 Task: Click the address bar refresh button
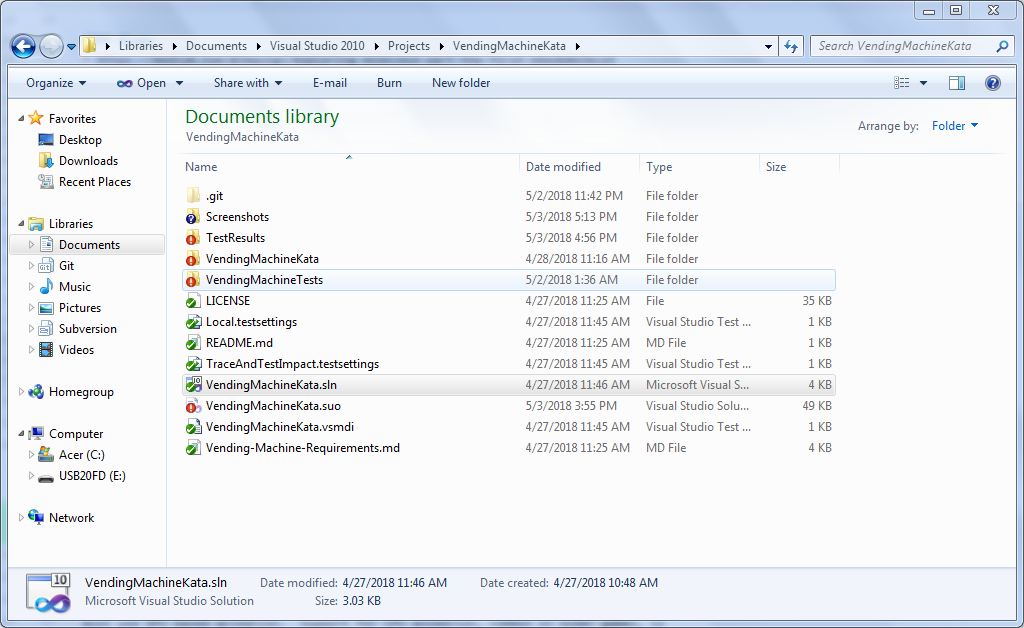[791, 46]
